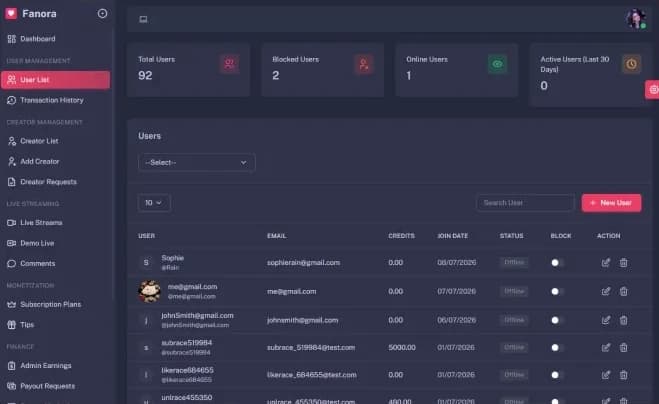The height and width of the screenshot is (404, 659).
Task: Toggle block switch for me@gmail.com
Action: coord(557,291)
